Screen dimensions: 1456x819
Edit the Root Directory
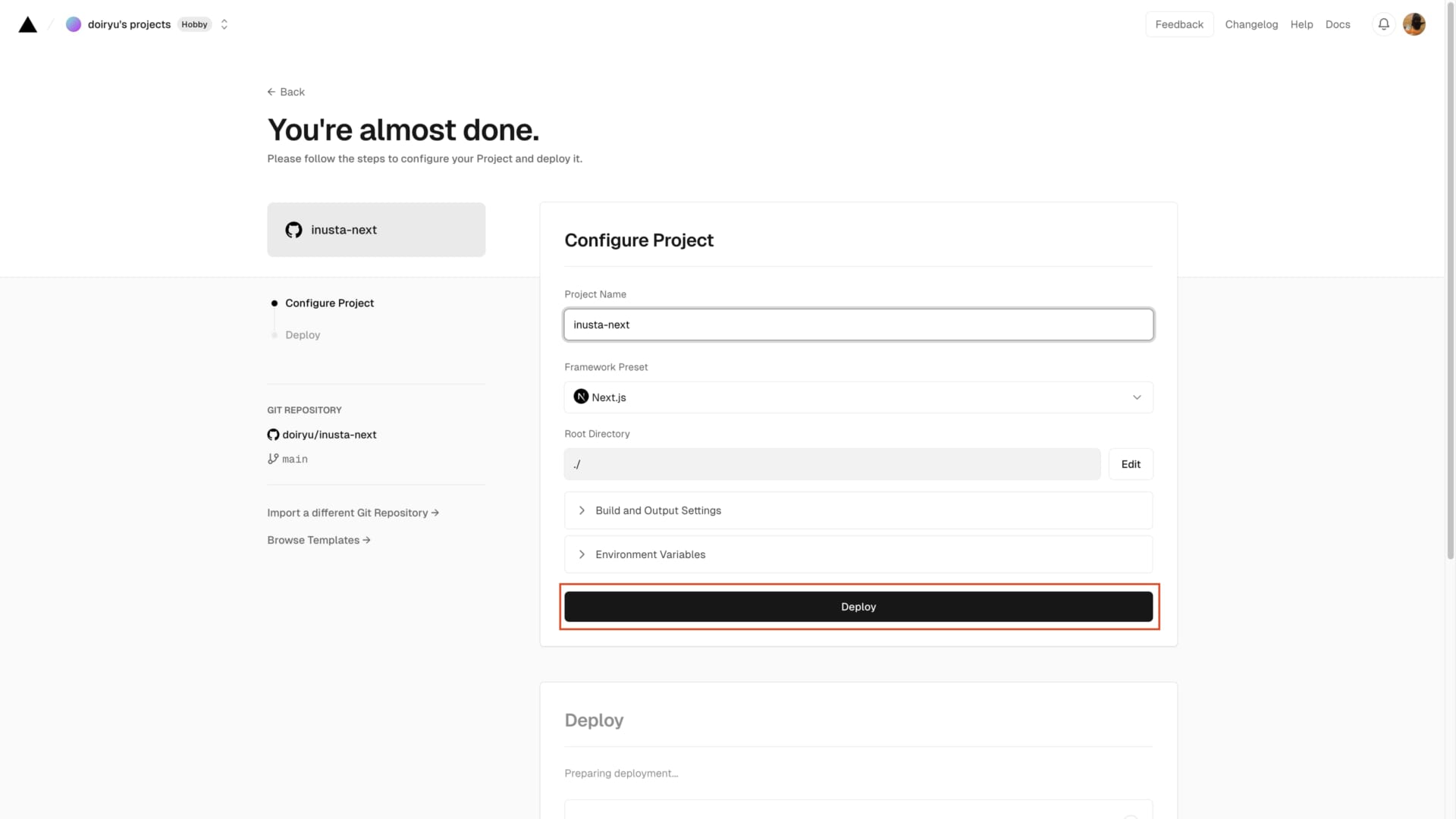coord(1131,464)
